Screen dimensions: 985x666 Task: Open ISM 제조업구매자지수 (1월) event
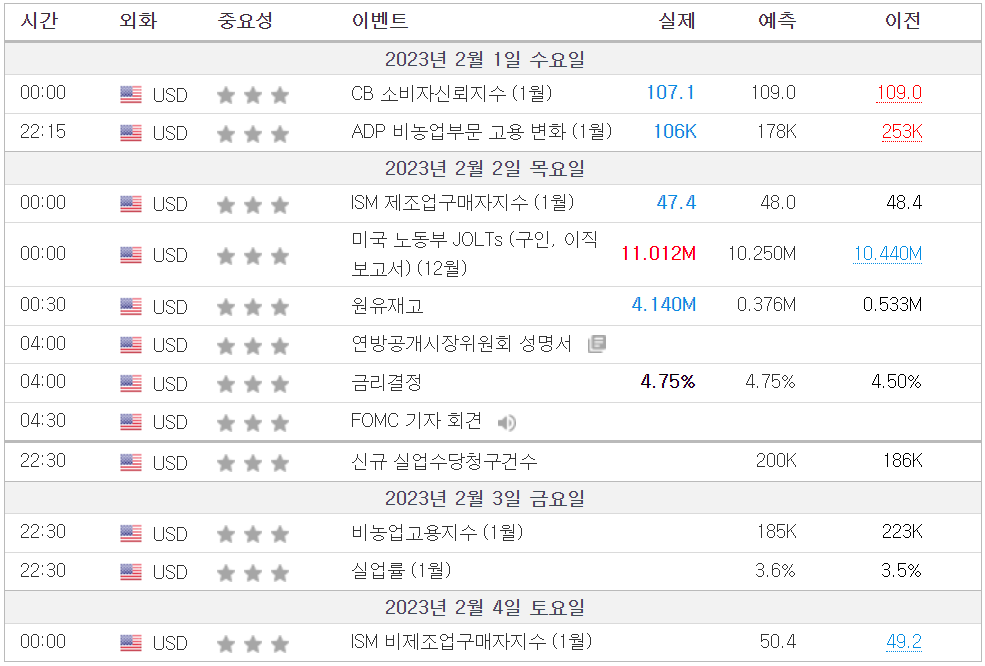462,202
